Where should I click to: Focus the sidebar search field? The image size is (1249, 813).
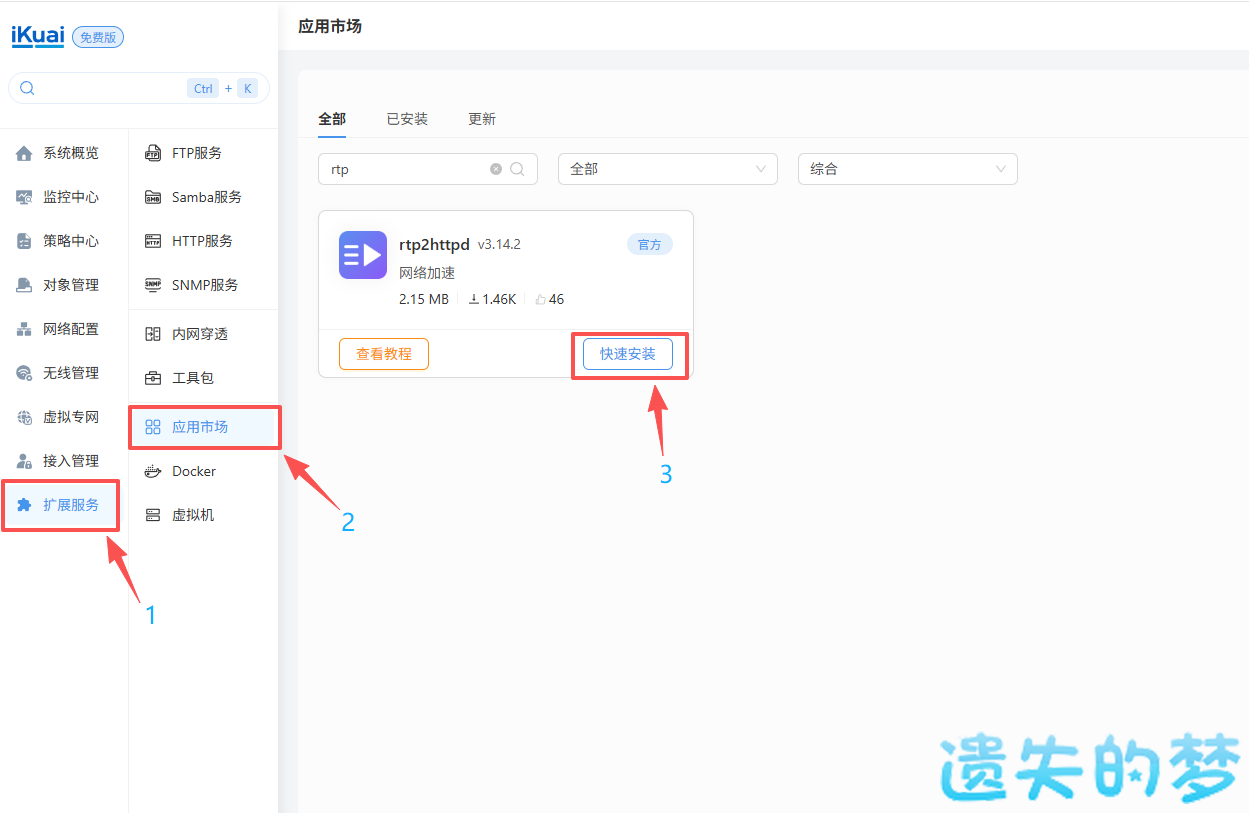pyautogui.click(x=139, y=88)
